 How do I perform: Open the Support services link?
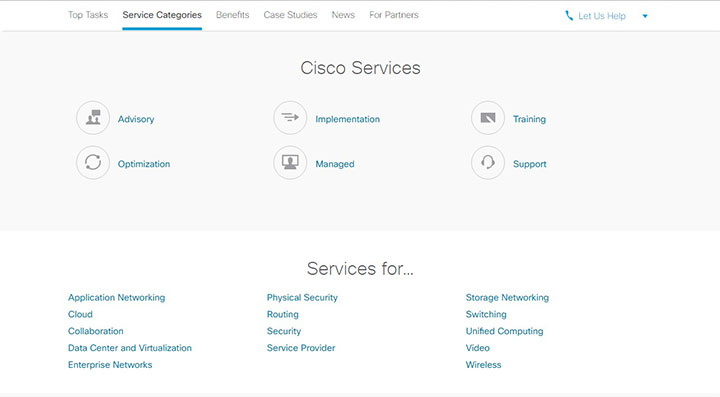pos(529,164)
